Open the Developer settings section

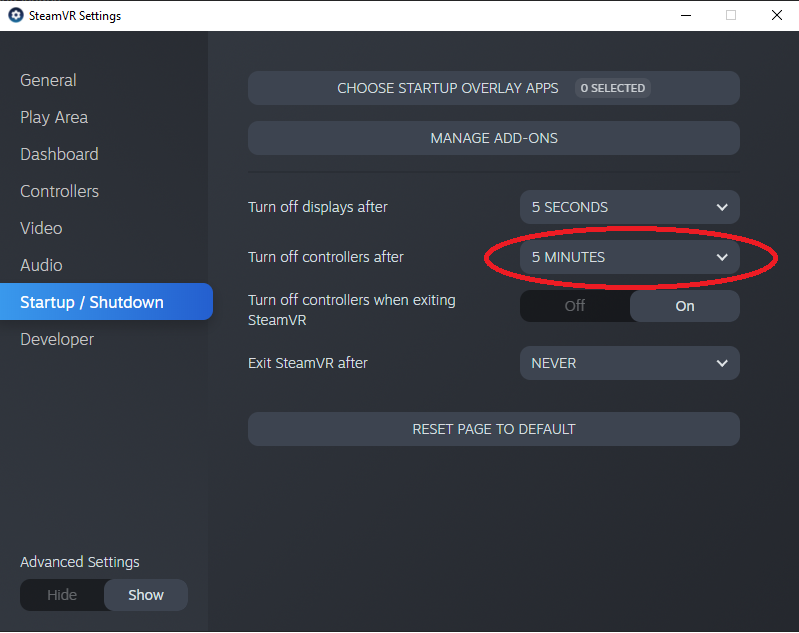(57, 339)
